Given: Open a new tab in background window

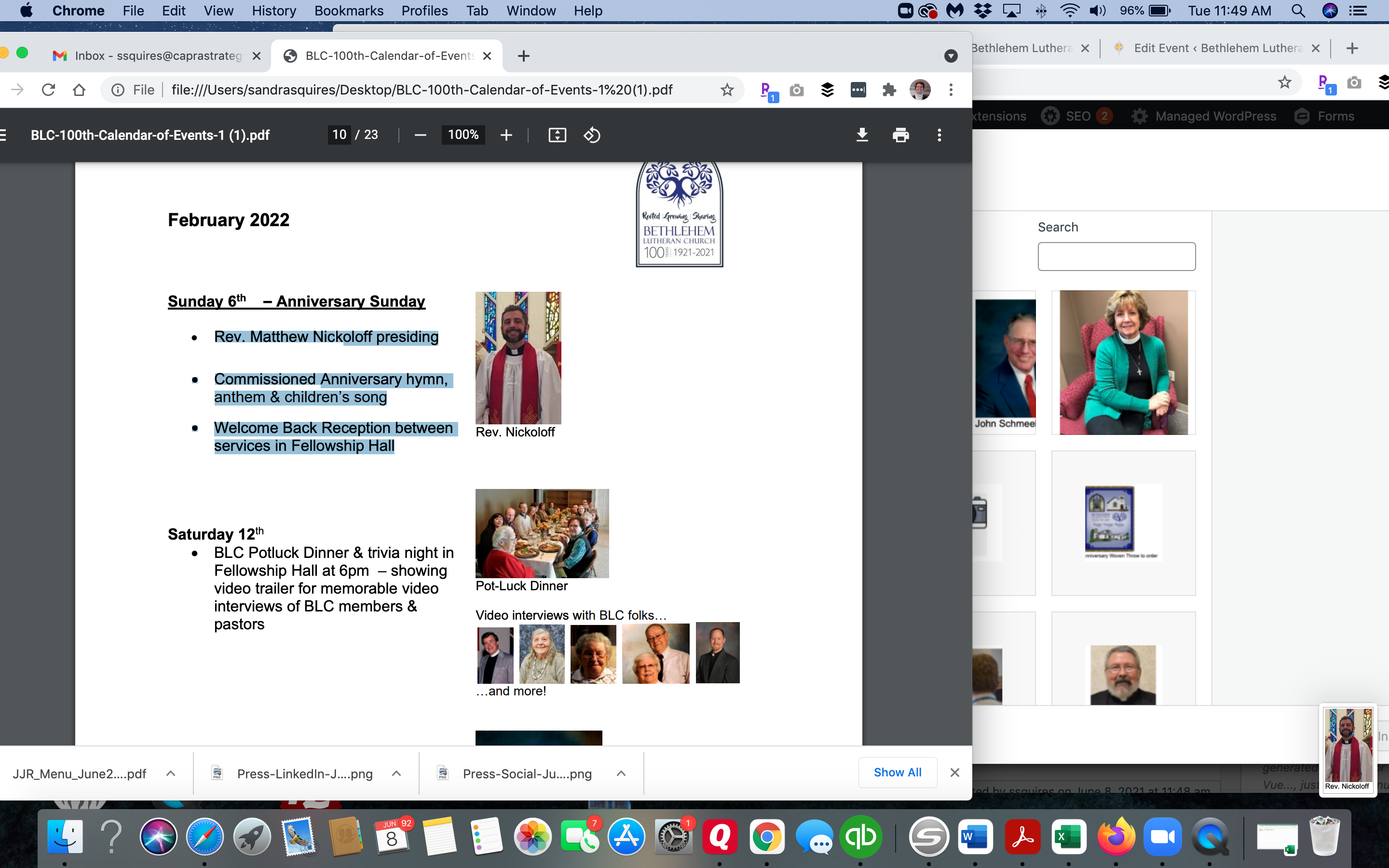Looking at the screenshot, I should point(1352,48).
